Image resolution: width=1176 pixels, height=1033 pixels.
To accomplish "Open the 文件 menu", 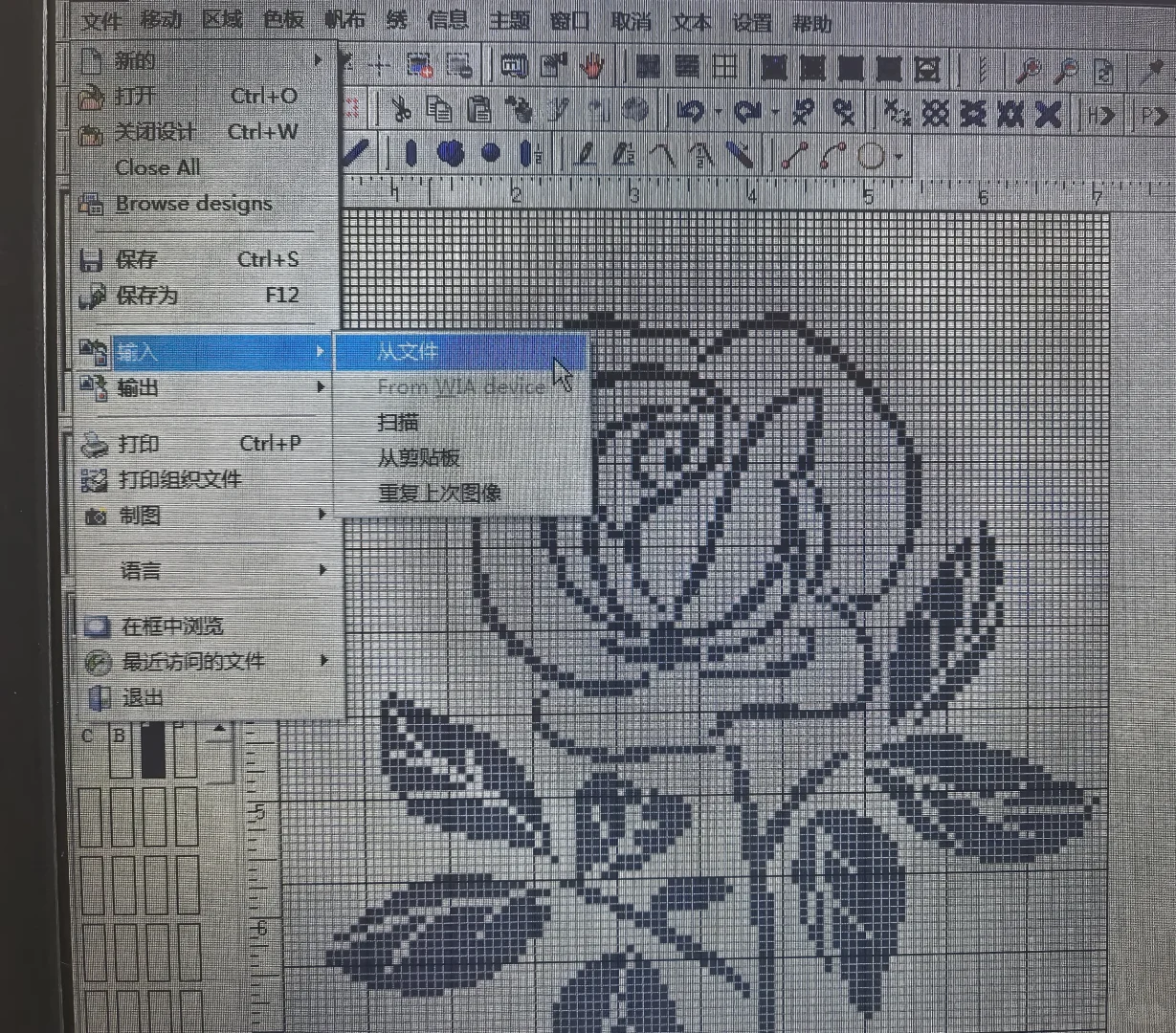I will click(101, 20).
